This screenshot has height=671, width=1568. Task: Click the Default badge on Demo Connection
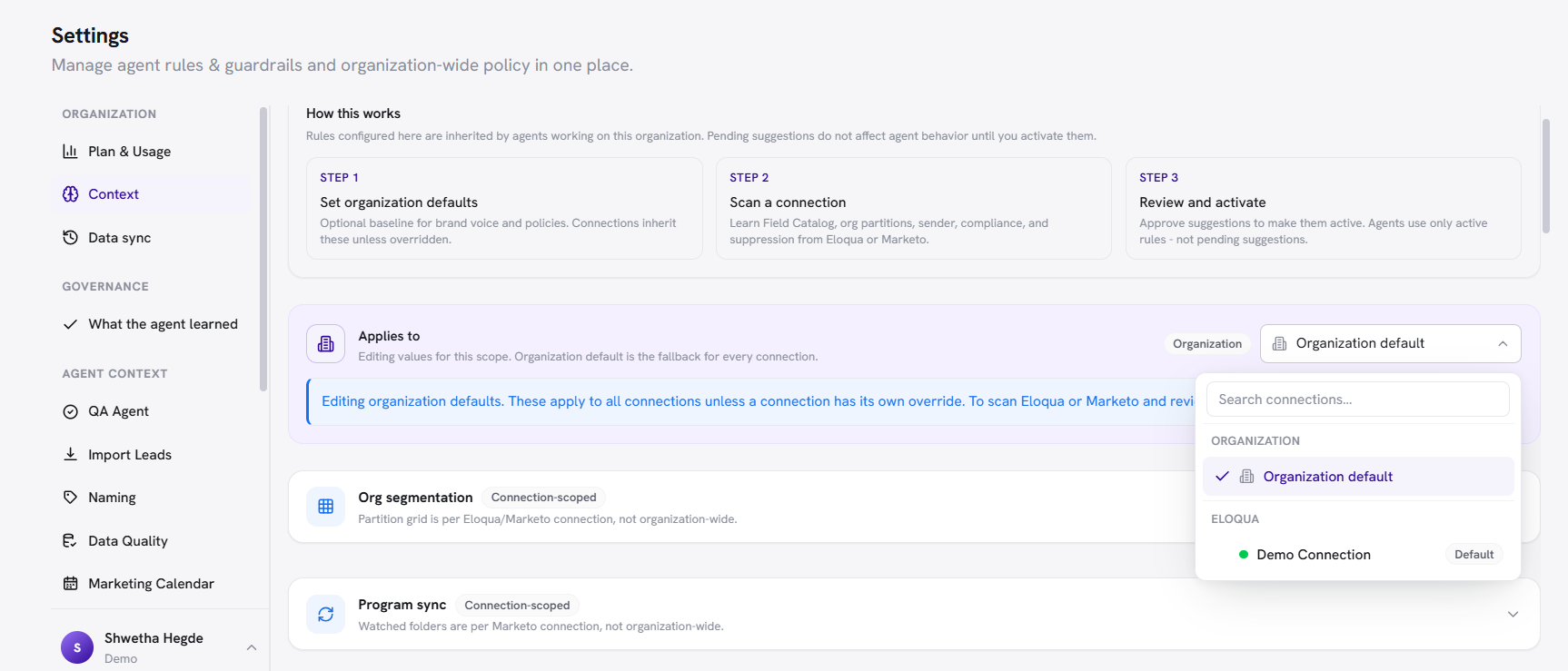click(1474, 555)
